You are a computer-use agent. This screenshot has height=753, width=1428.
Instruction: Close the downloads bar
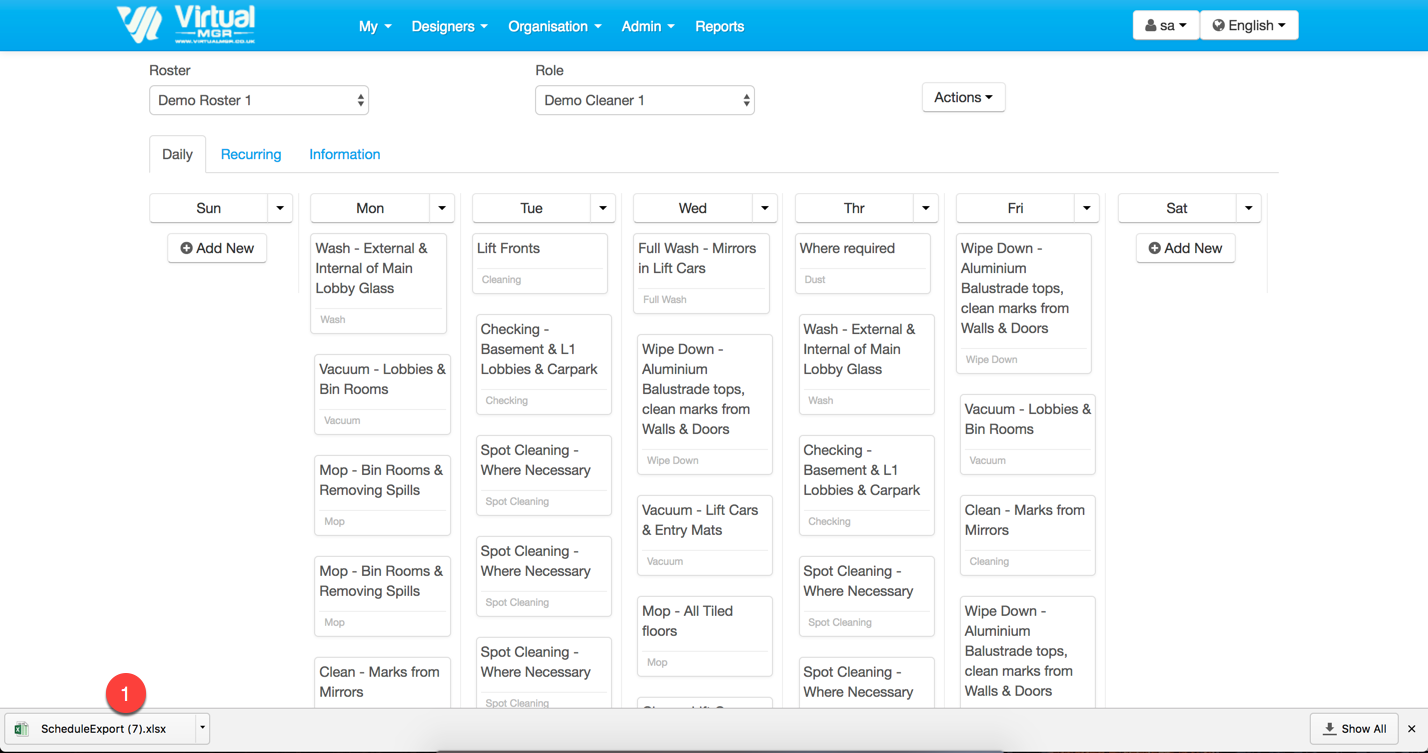tap(1411, 729)
